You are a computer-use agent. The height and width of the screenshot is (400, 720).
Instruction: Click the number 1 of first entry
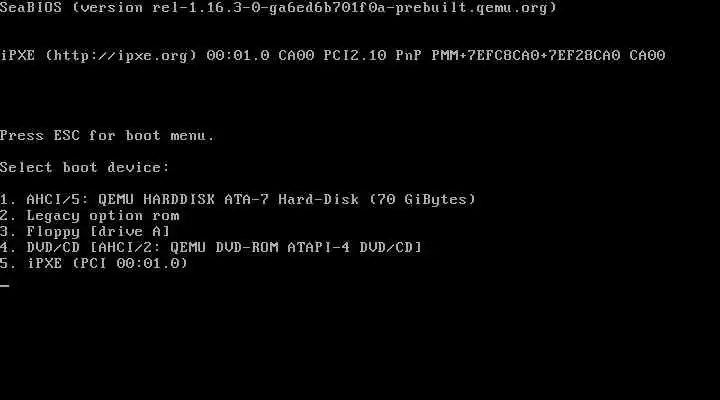point(6,200)
